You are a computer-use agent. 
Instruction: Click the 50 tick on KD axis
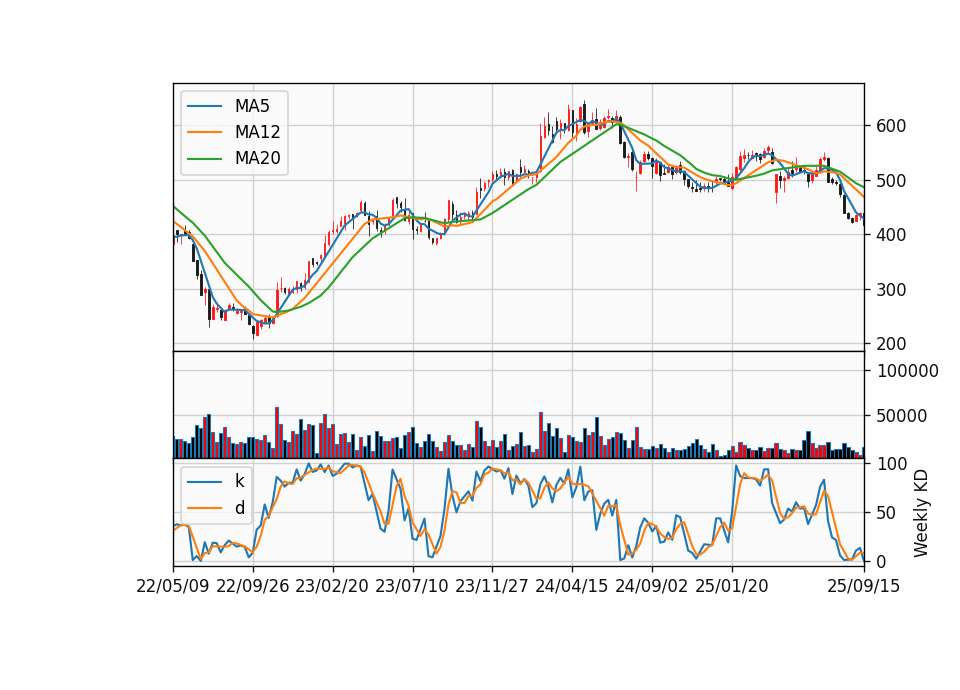[x=886, y=513]
